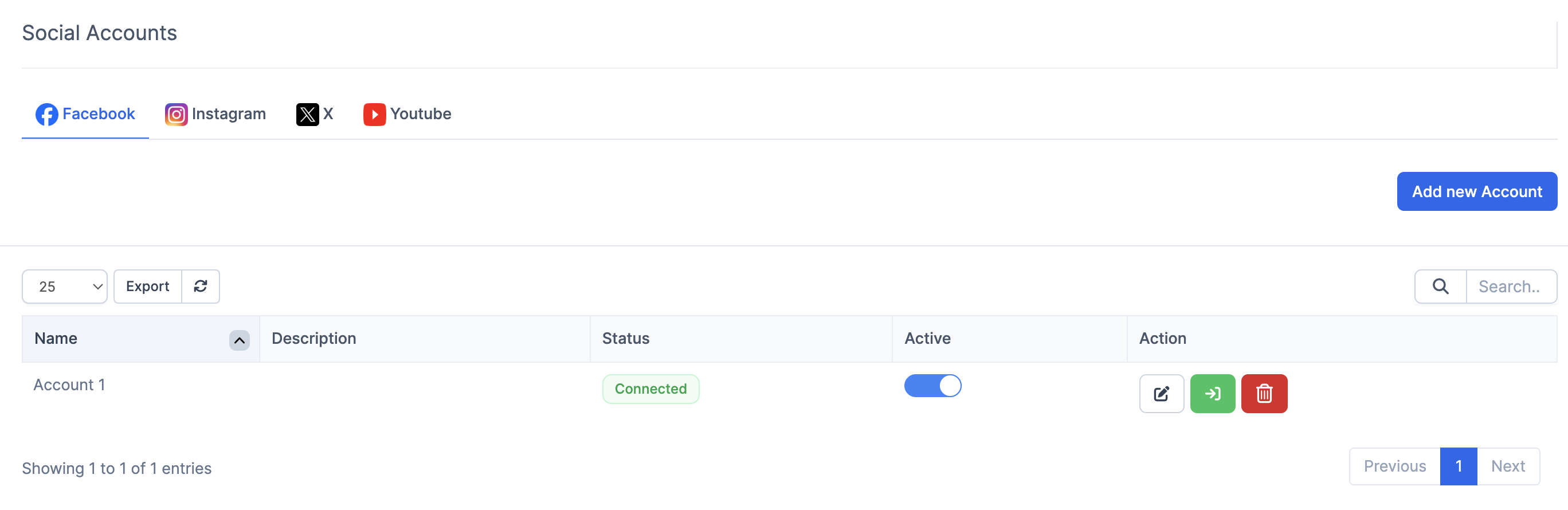Toggle the Active switch for Account 1
The width and height of the screenshot is (1568, 510).
(932, 386)
